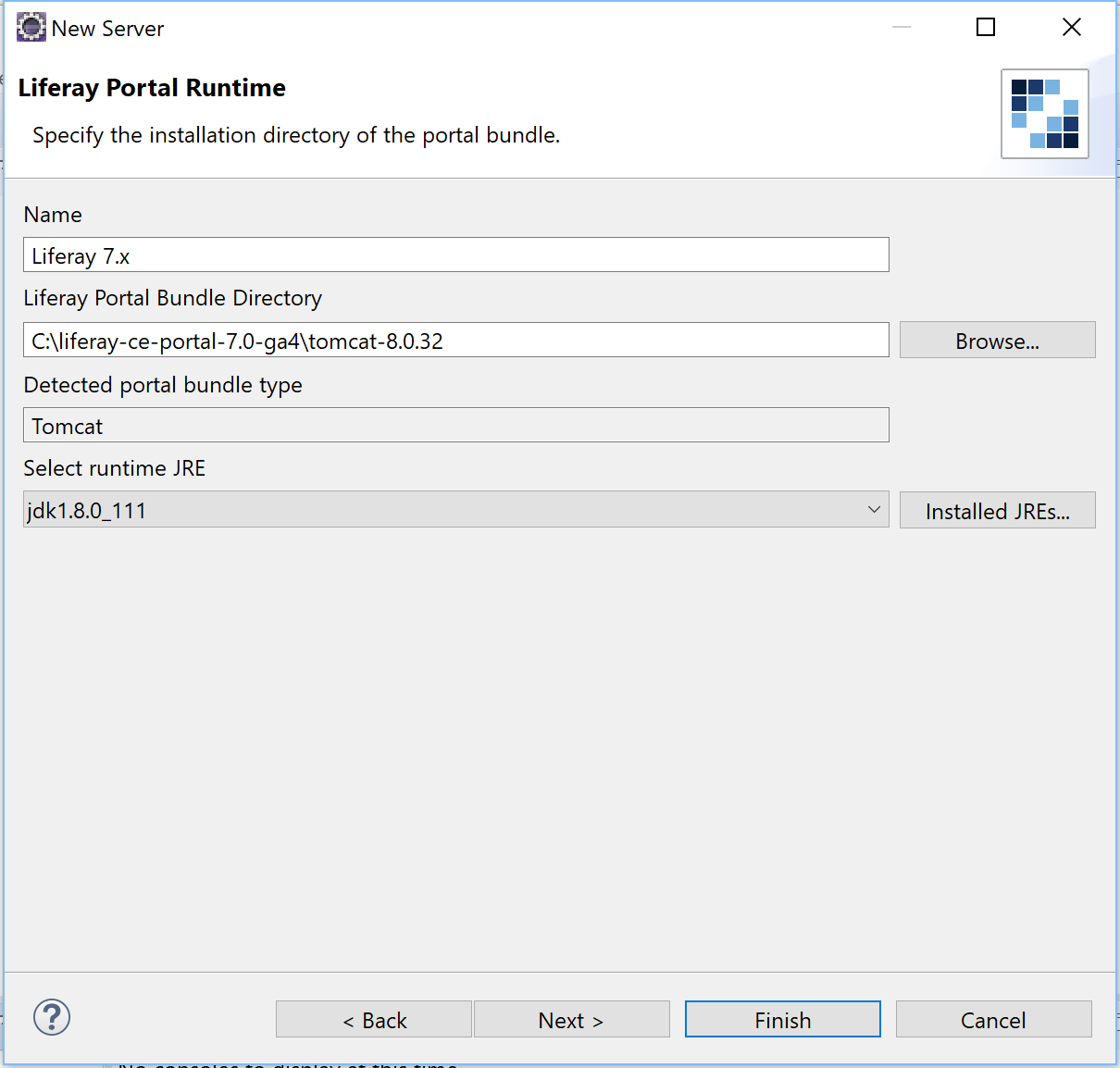Image resolution: width=1120 pixels, height=1068 pixels.
Task: Click the detected bundle type Tomcat field
Action: 455,426
